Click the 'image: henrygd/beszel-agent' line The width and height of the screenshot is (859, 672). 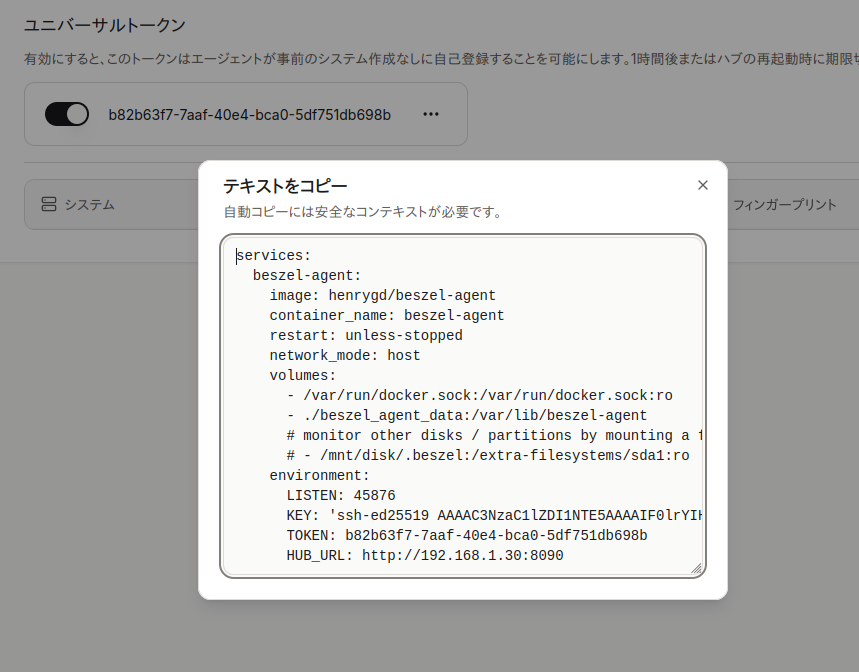click(x=382, y=296)
